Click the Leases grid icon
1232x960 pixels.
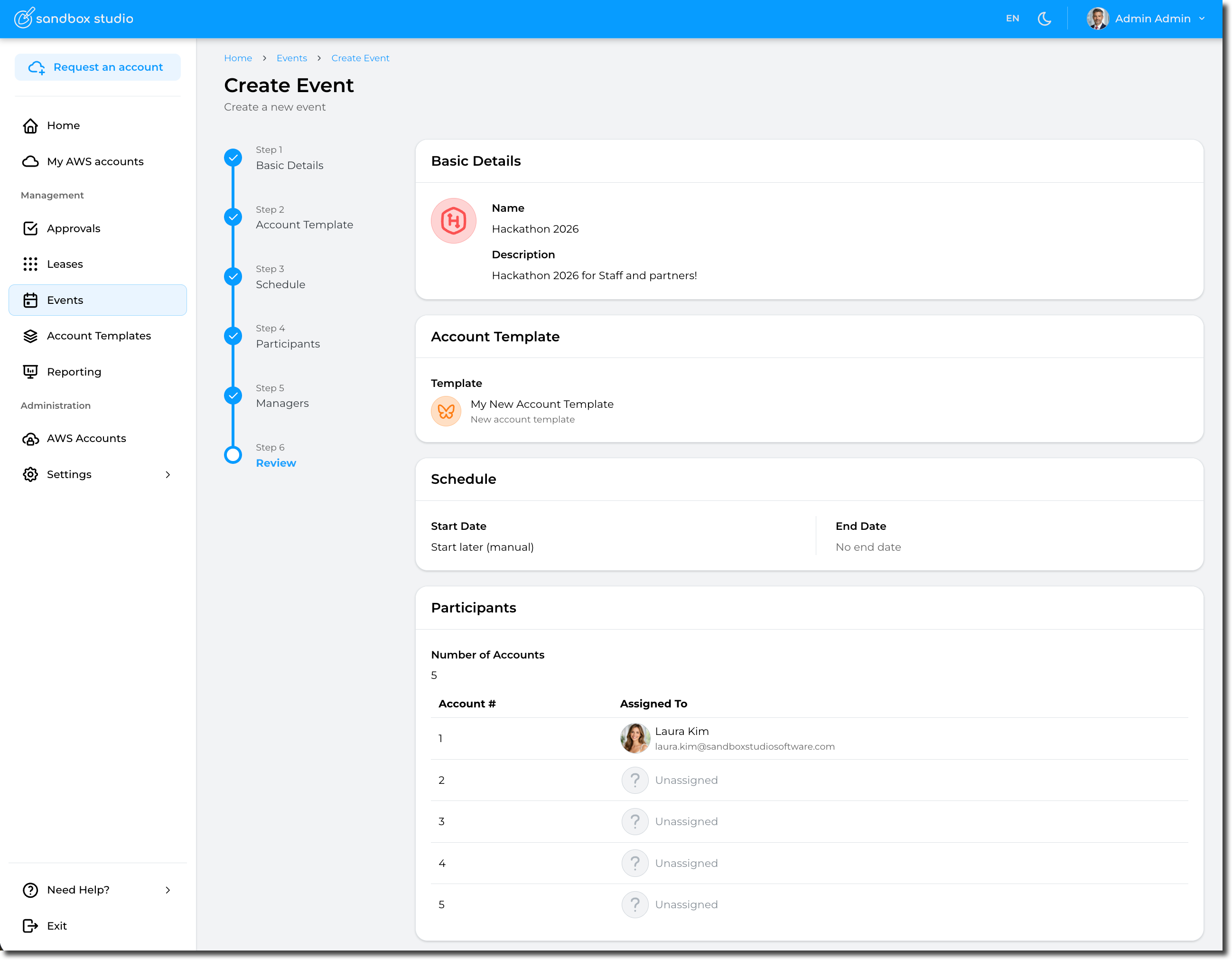click(30, 264)
